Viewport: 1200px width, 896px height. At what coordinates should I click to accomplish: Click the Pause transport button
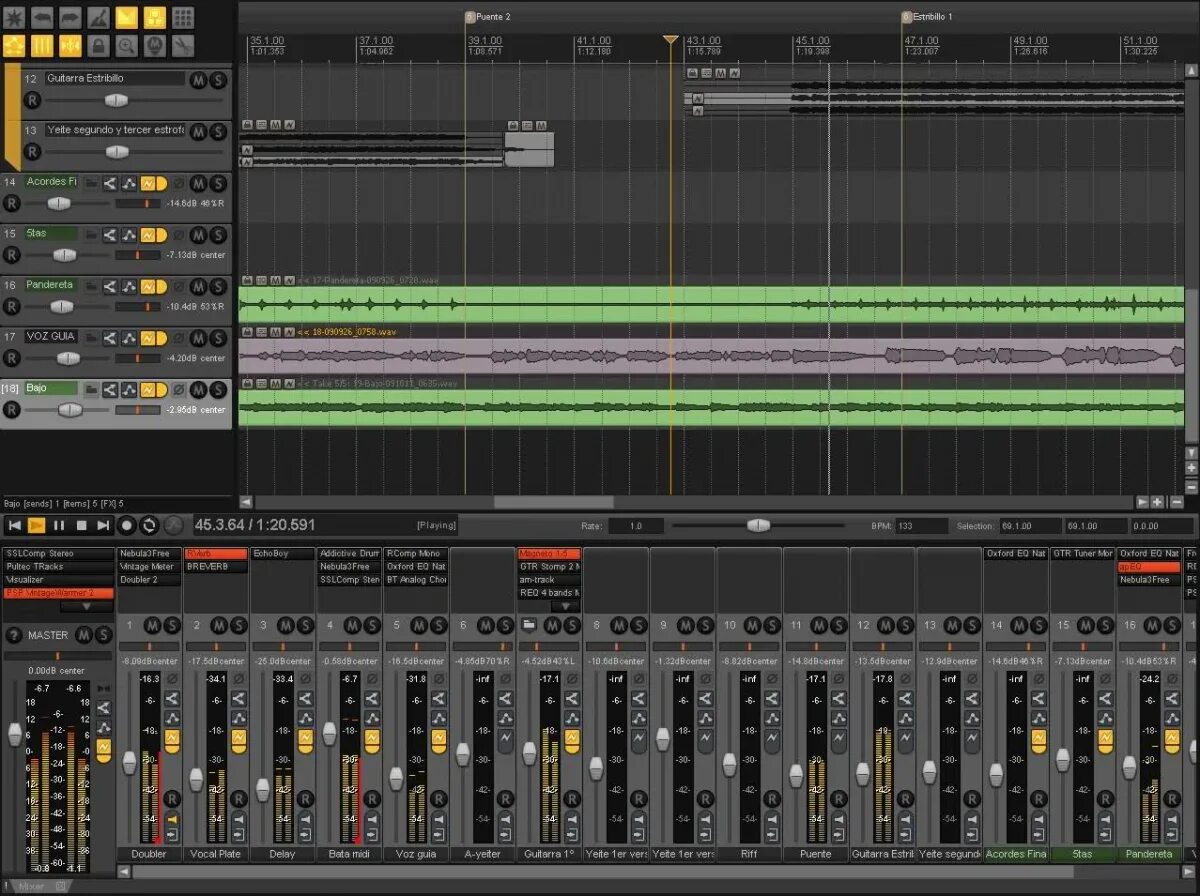59,525
